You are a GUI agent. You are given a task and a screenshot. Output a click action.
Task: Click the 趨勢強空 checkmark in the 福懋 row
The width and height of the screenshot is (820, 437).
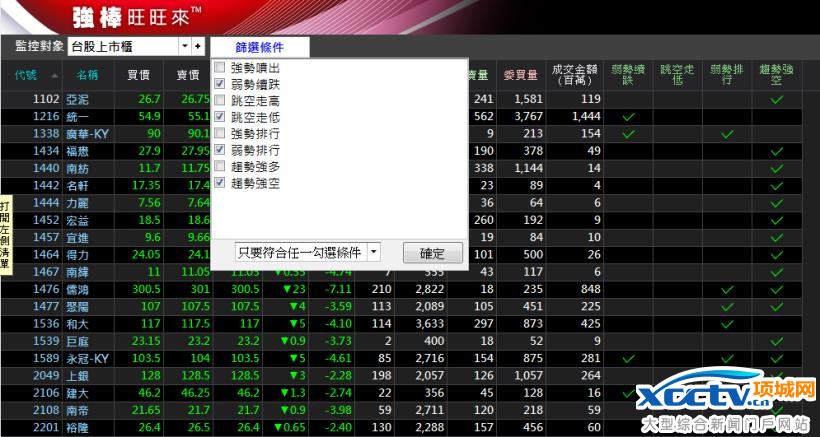[x=776, y=151]
